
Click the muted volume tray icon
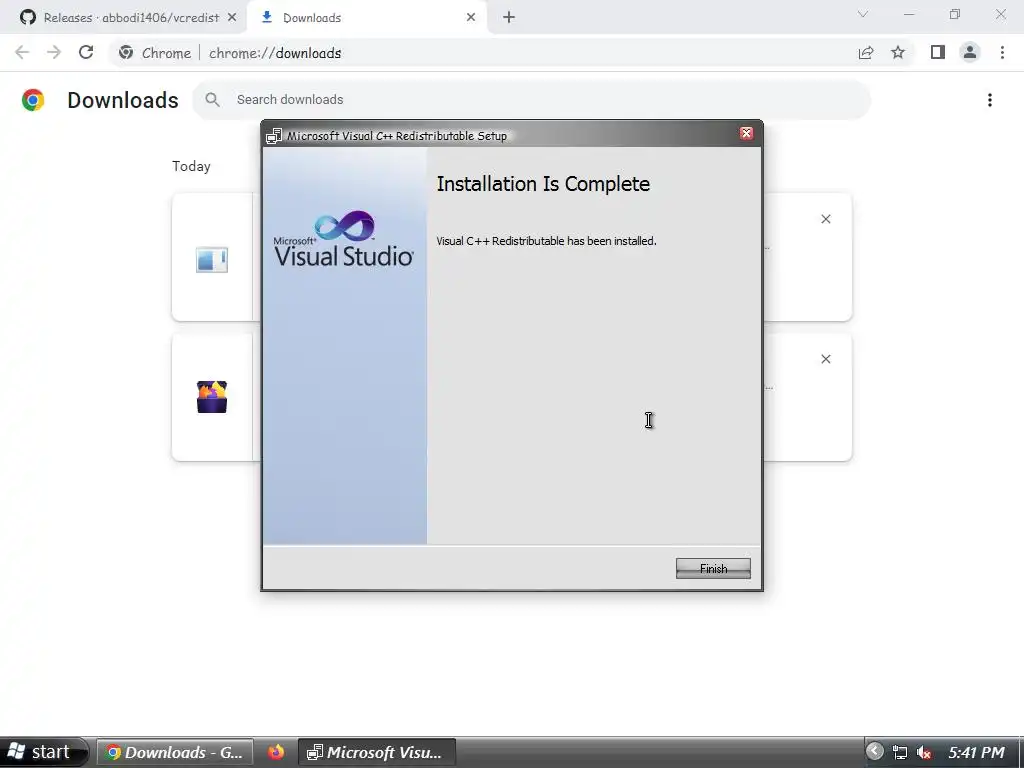(923, 752)
